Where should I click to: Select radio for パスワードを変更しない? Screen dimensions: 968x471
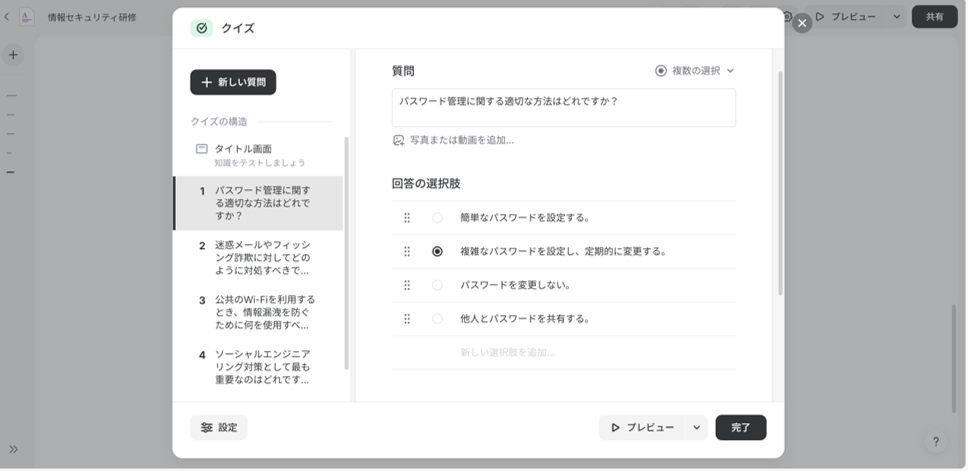tap(437, 285)
